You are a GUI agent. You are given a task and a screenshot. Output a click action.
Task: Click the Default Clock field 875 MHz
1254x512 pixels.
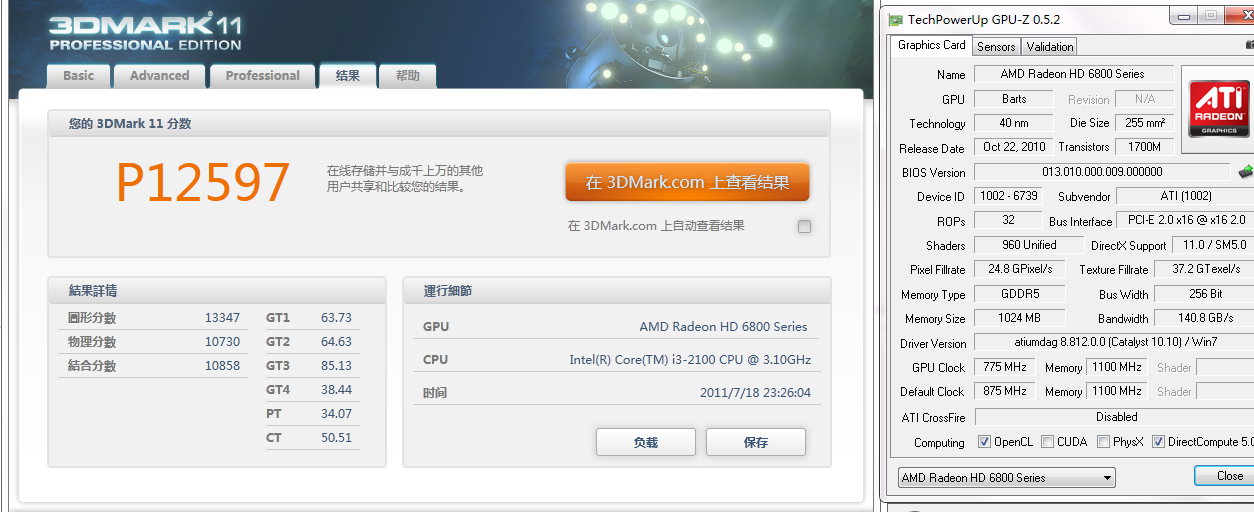1006,391
